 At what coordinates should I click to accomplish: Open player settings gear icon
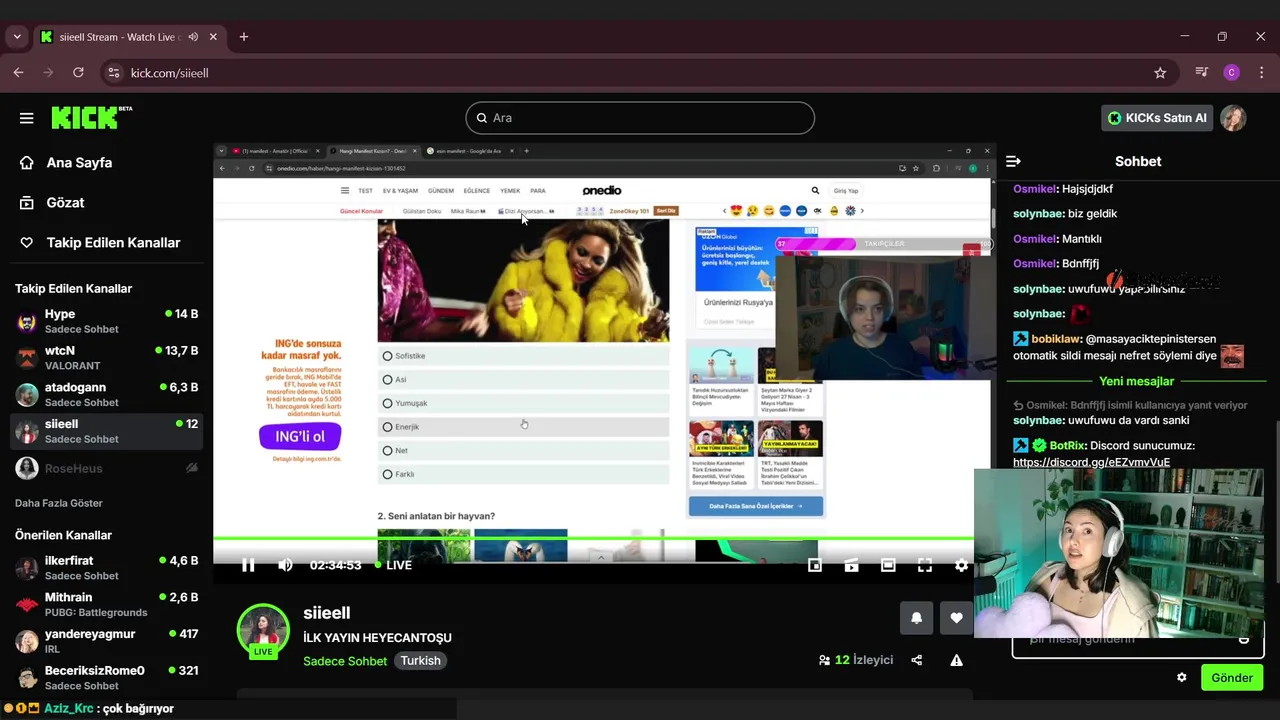click(x=961, y=565)
